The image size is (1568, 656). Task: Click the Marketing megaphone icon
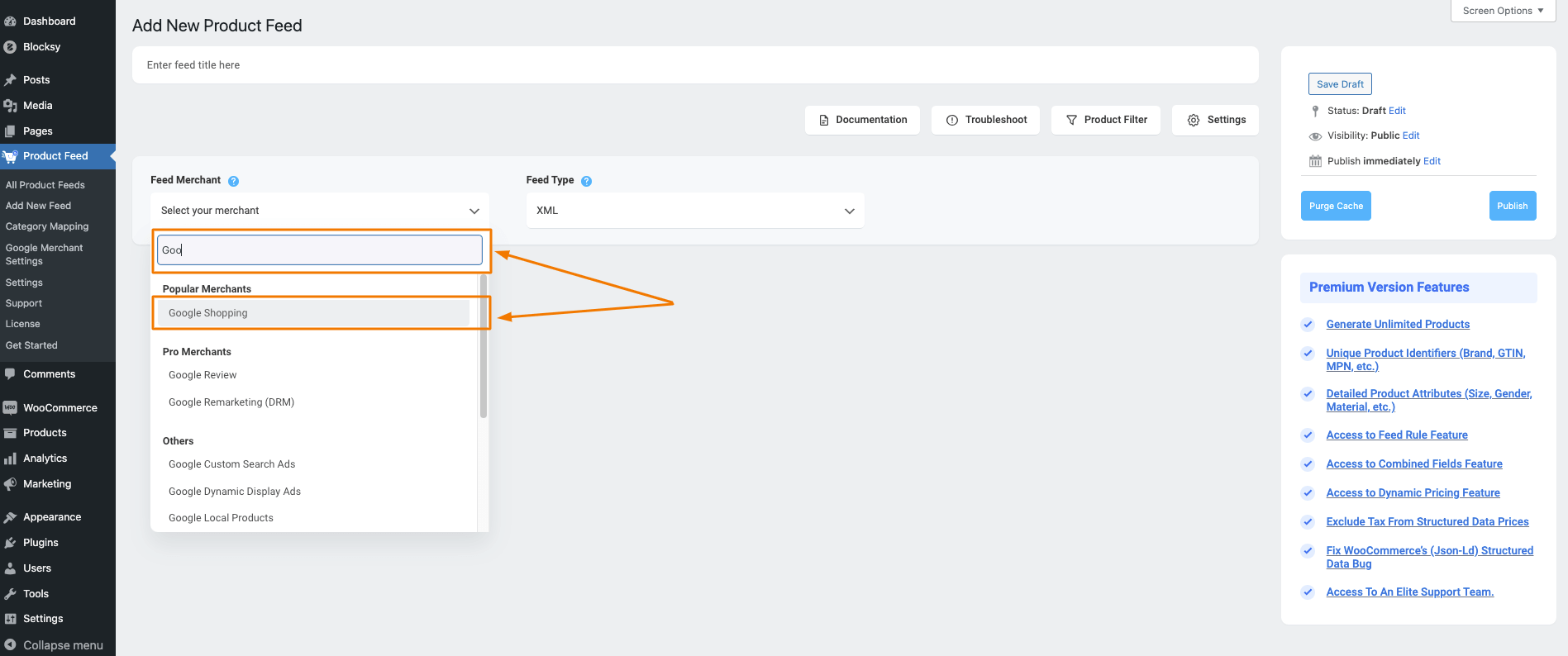[x=10, y=484]
